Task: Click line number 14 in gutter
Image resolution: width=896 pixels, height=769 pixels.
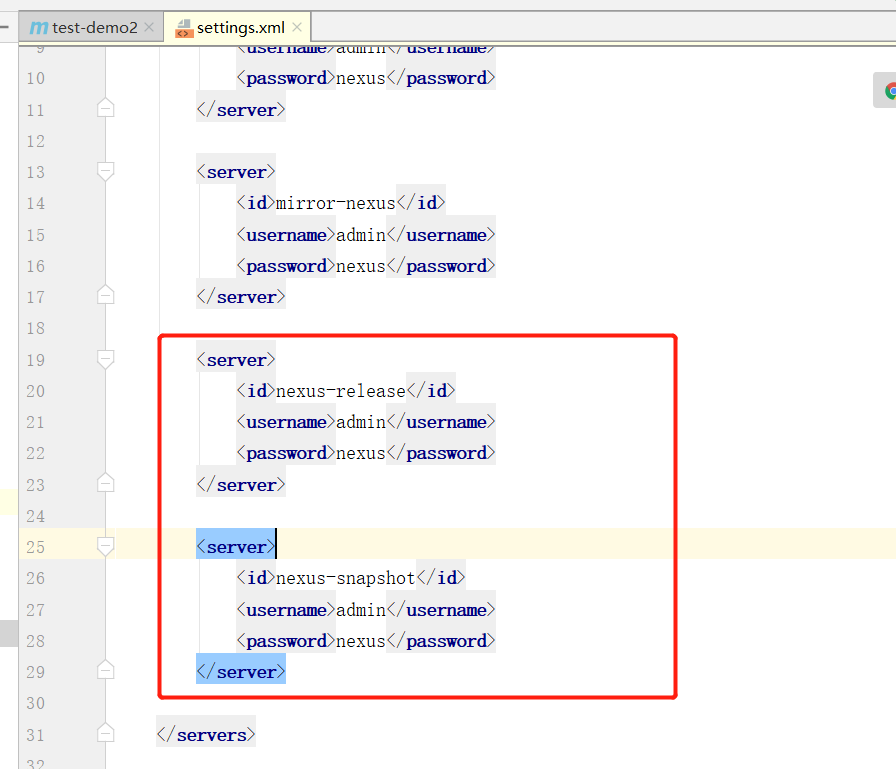Action: tap(35, 203)
